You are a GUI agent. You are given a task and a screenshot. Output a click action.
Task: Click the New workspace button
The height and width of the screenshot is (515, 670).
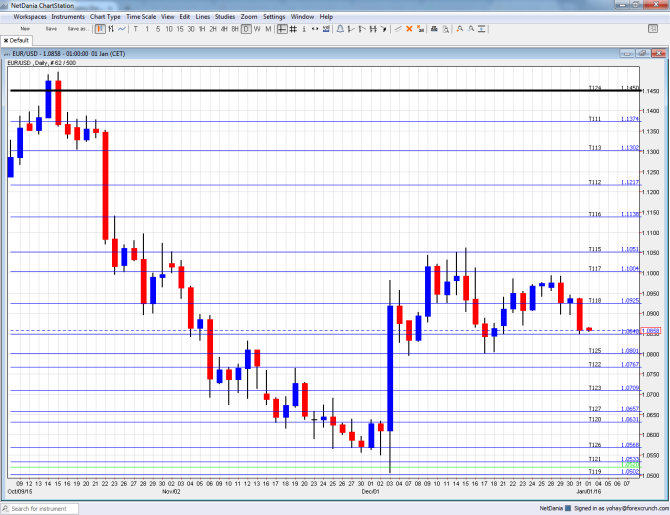(25, 29)
